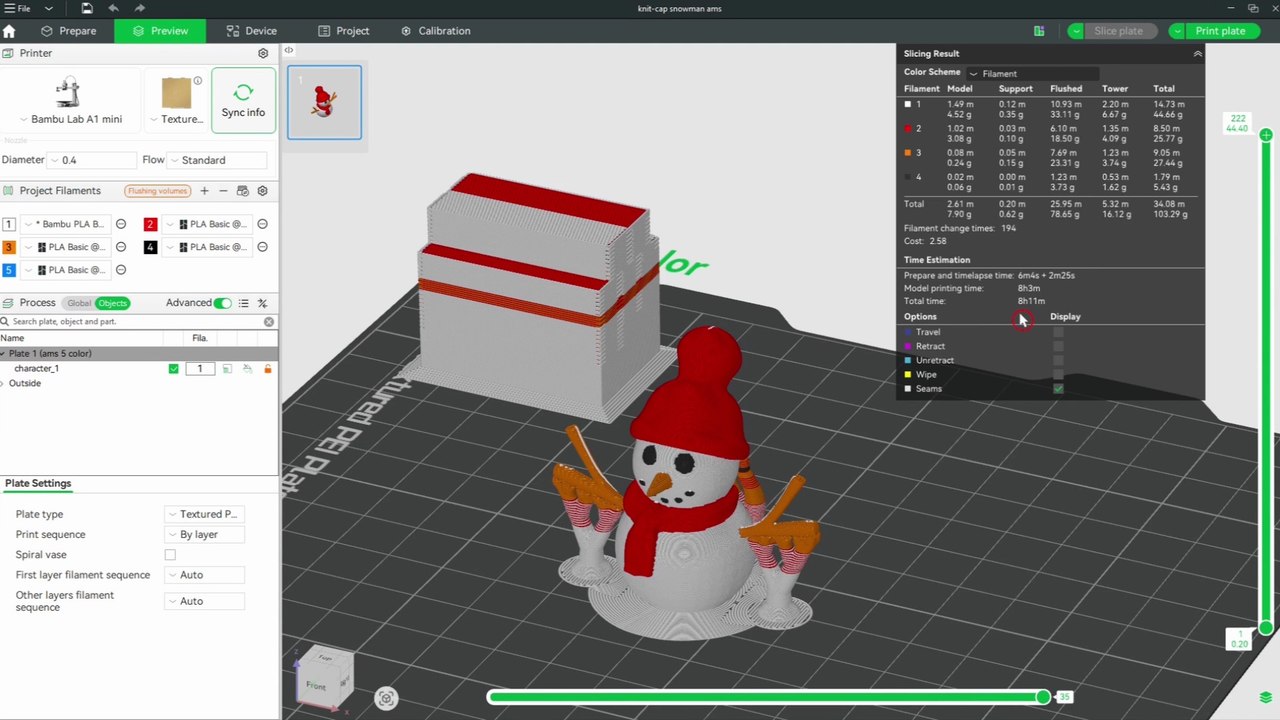This screenshot has width=1280, height=720.
Task: Open process settings list icon
Action: 243,303
